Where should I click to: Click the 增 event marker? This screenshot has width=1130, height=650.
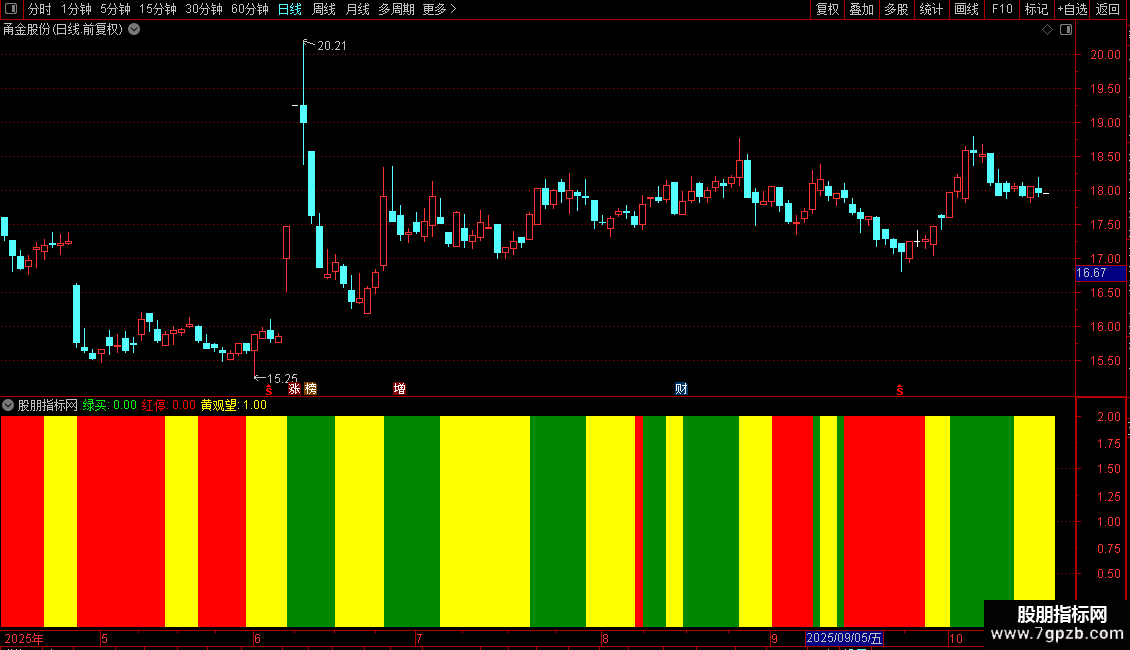(399, 389)
